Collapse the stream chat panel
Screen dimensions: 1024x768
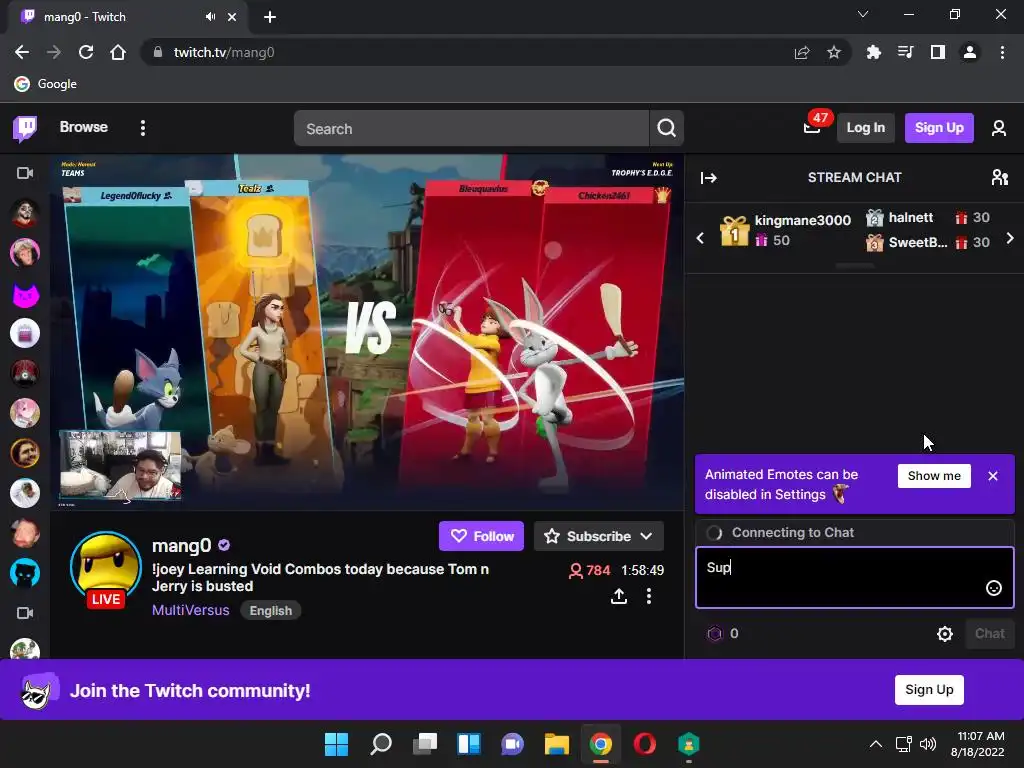[x=709, y=178]
